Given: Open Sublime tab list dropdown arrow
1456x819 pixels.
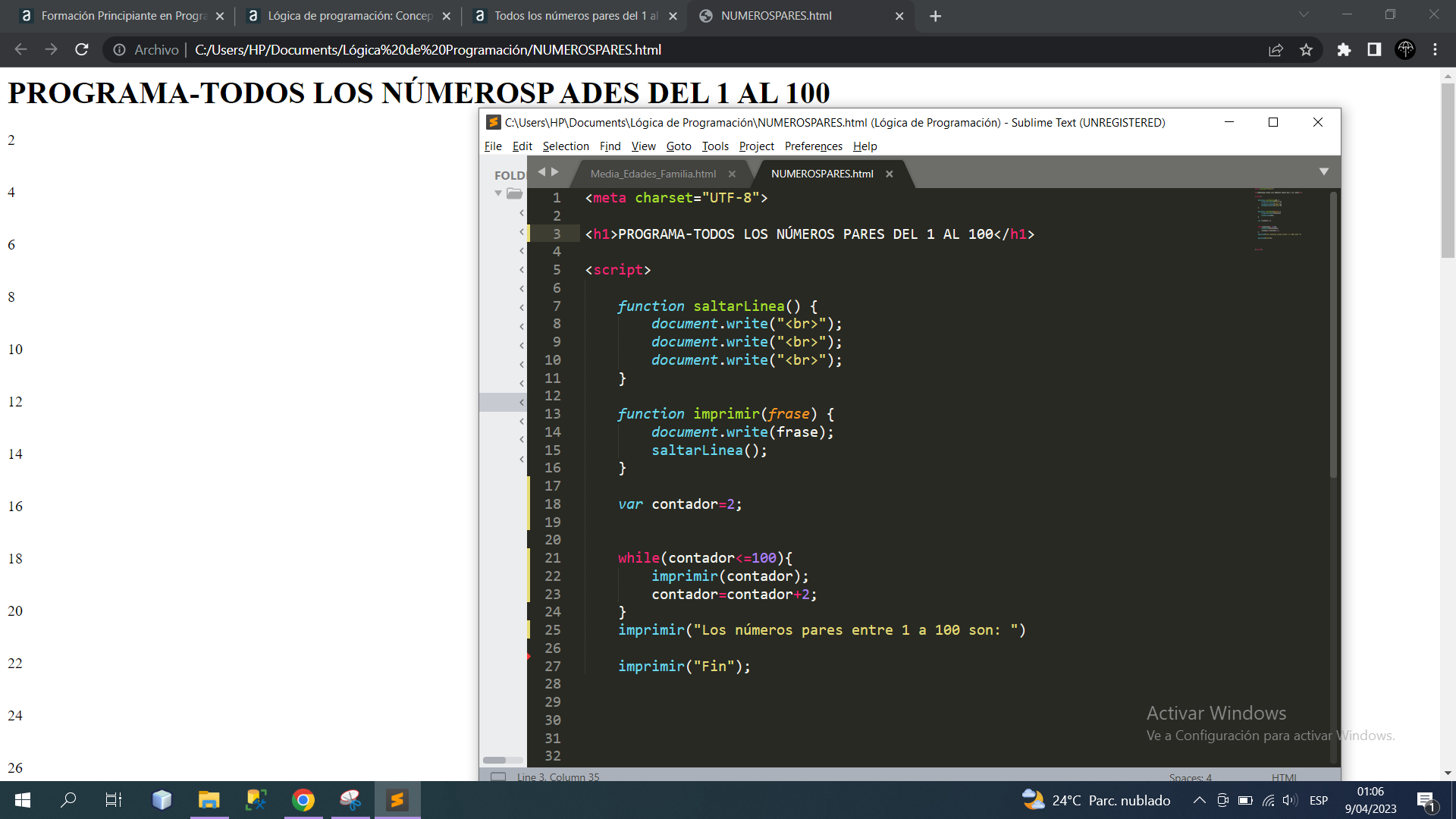Looking at the screenshot, I should click(x=1324, y=172).
